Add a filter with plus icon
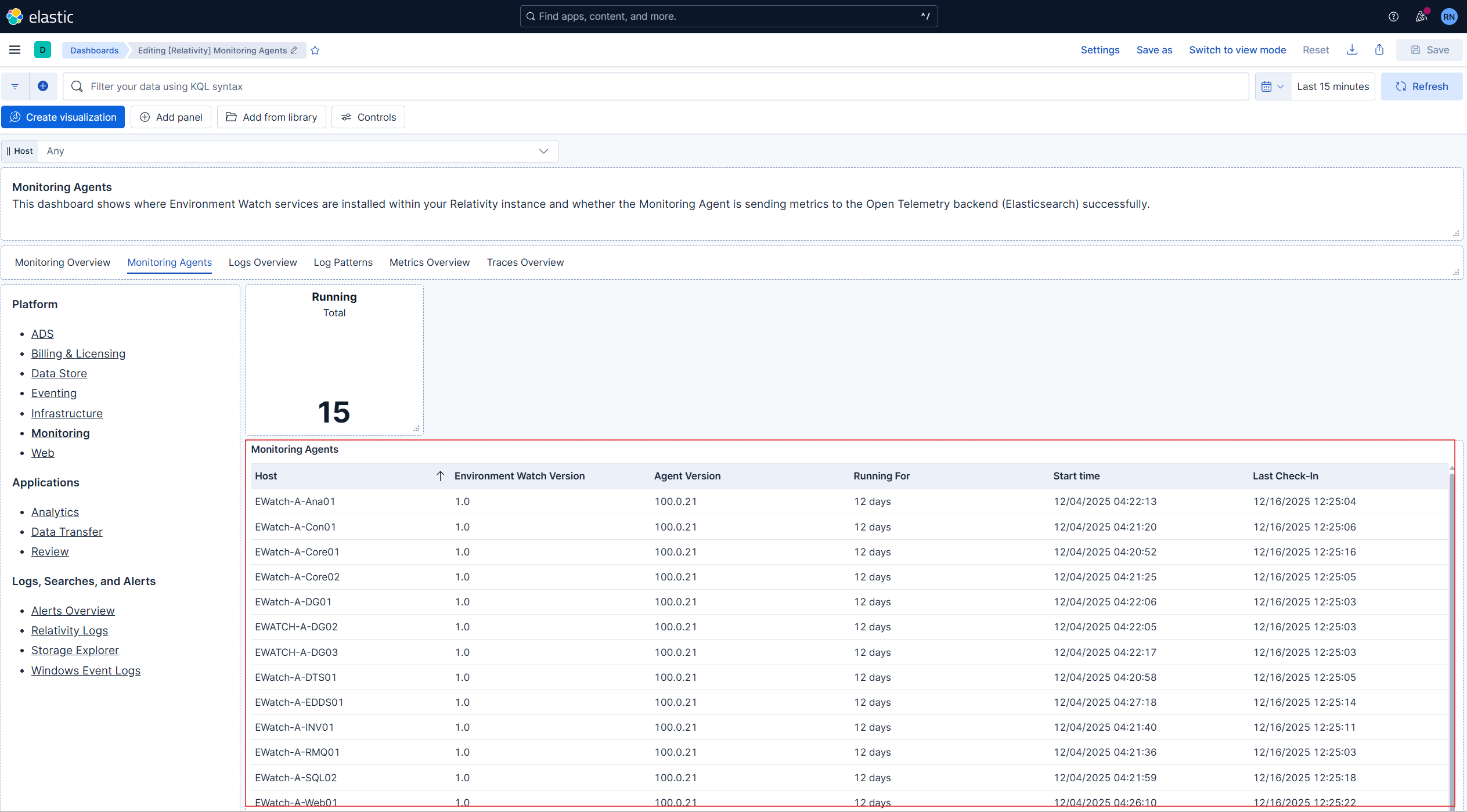This screenshot has height=812, width=1467. click(43, 86)
